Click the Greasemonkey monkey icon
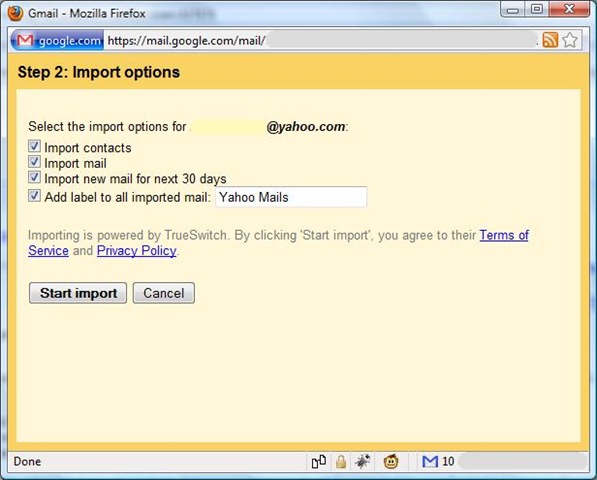Viewport: 597px width, 480px height. 391,461
